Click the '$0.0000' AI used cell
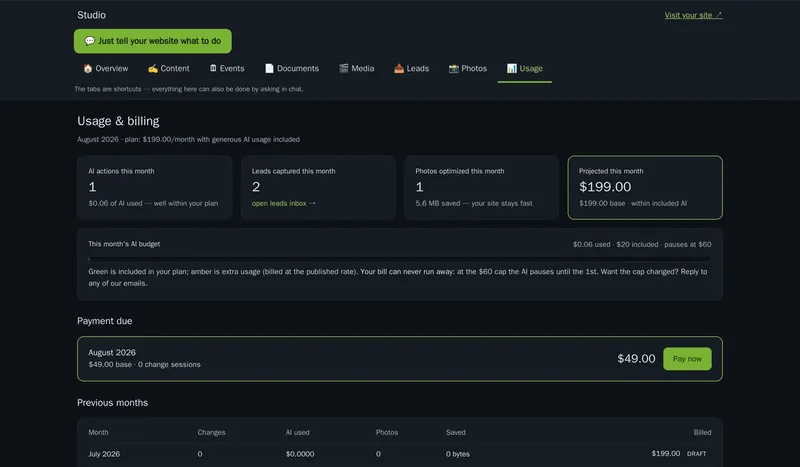 pyautogui.click(x=300, y=454)
